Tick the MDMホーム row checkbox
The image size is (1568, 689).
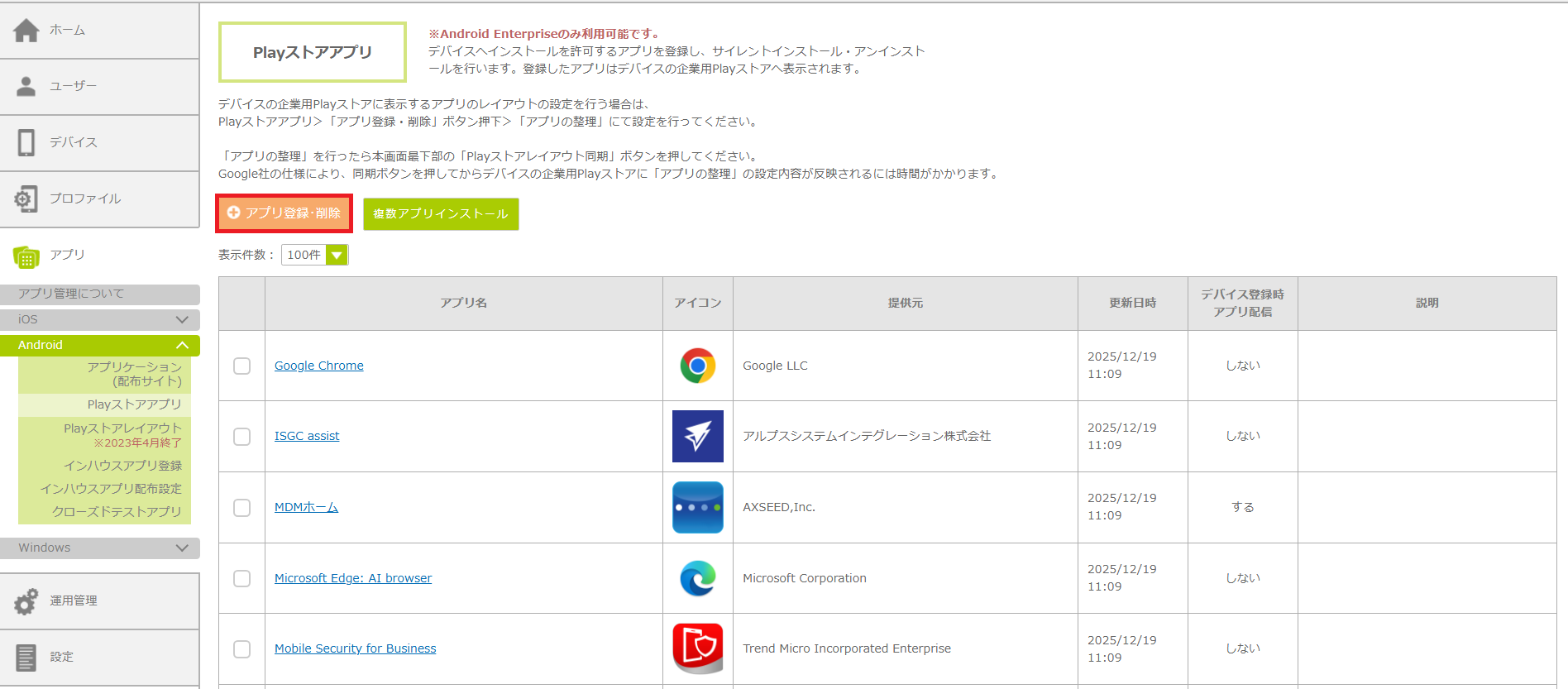241,508
